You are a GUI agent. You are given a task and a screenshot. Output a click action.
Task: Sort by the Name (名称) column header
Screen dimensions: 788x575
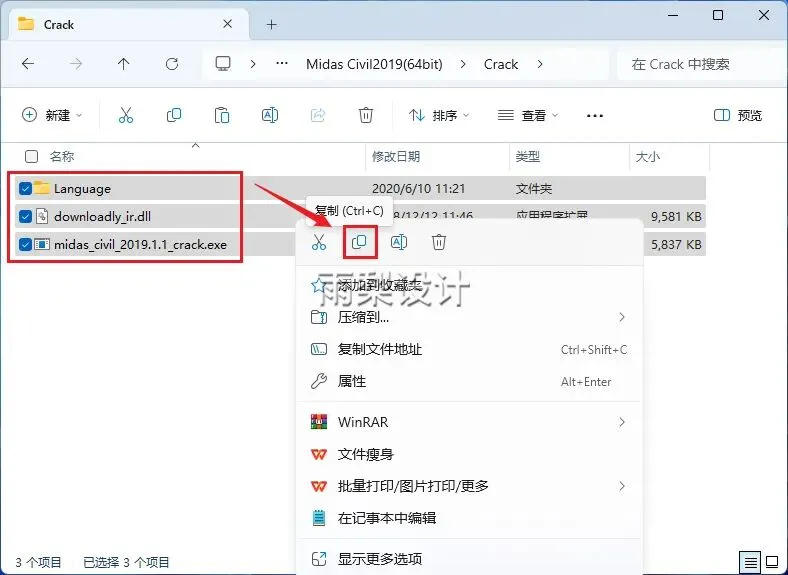(x=62, y=157)
